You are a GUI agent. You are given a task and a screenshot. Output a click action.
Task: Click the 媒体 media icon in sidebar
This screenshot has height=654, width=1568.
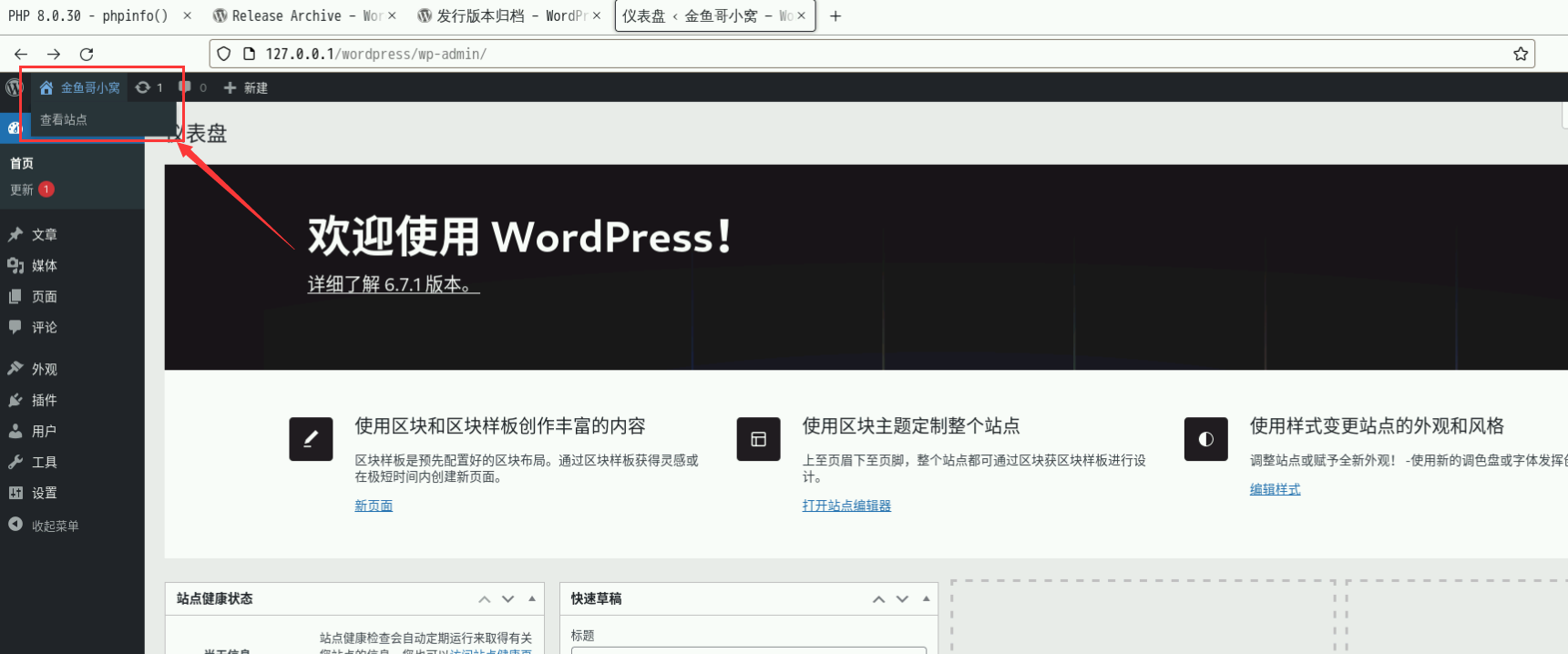(15, 265)
